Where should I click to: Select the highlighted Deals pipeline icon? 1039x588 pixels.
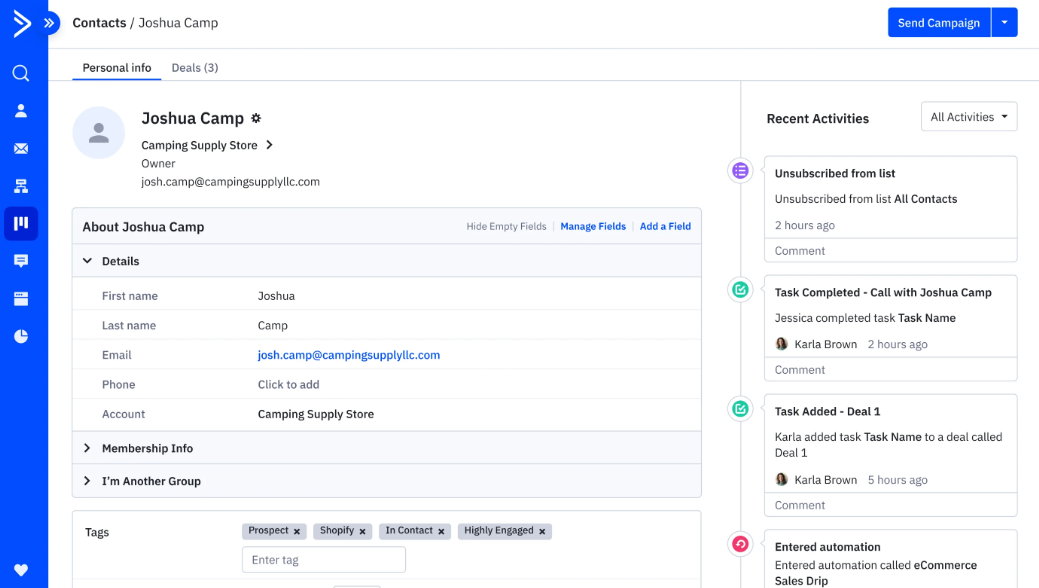(x=22, y=223)
